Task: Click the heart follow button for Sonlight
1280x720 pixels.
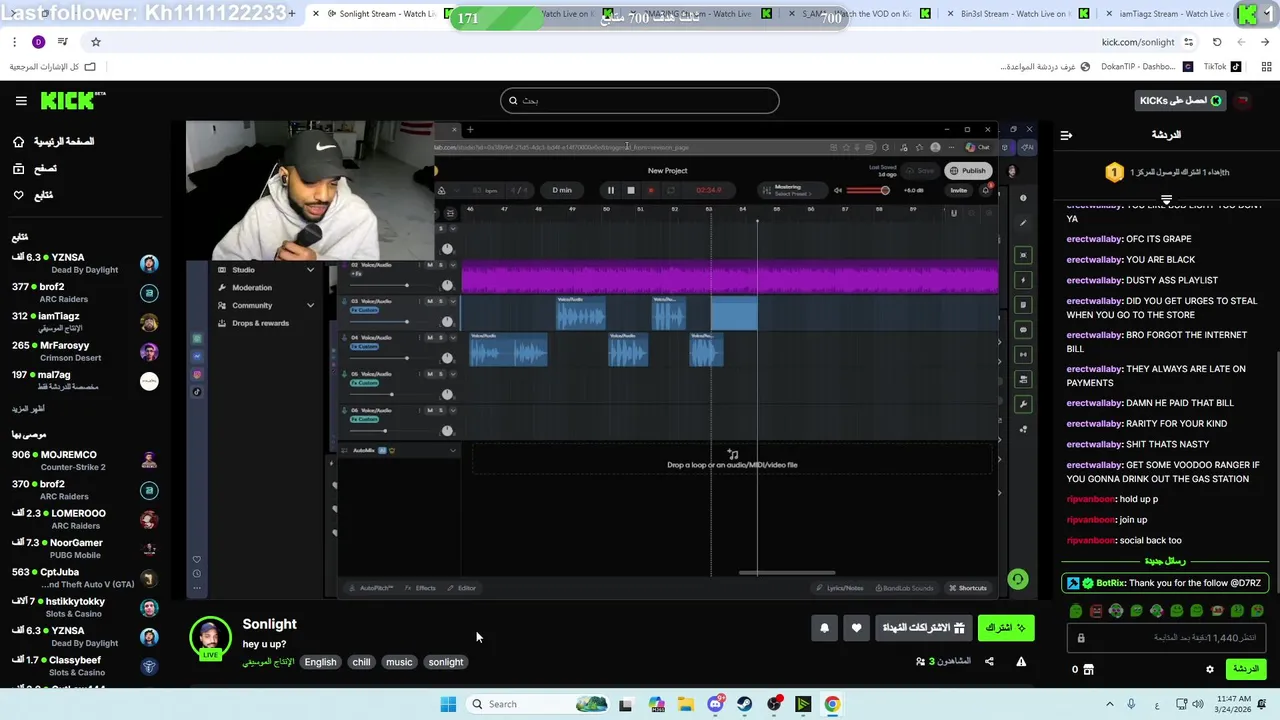Action: (856, 628)
